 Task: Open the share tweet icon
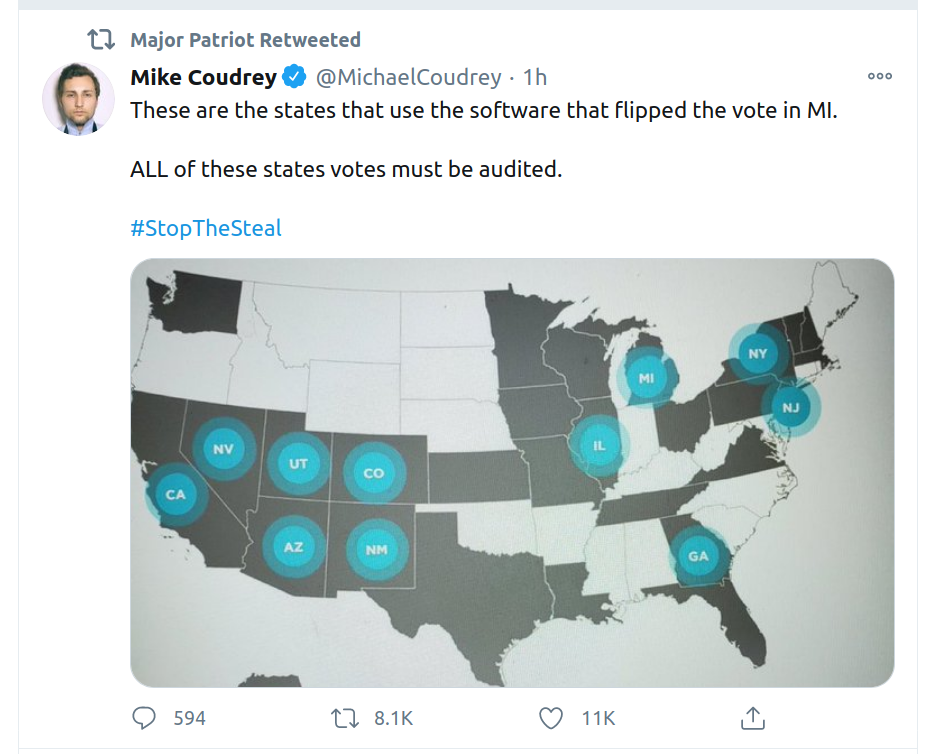tap(753, 717)
